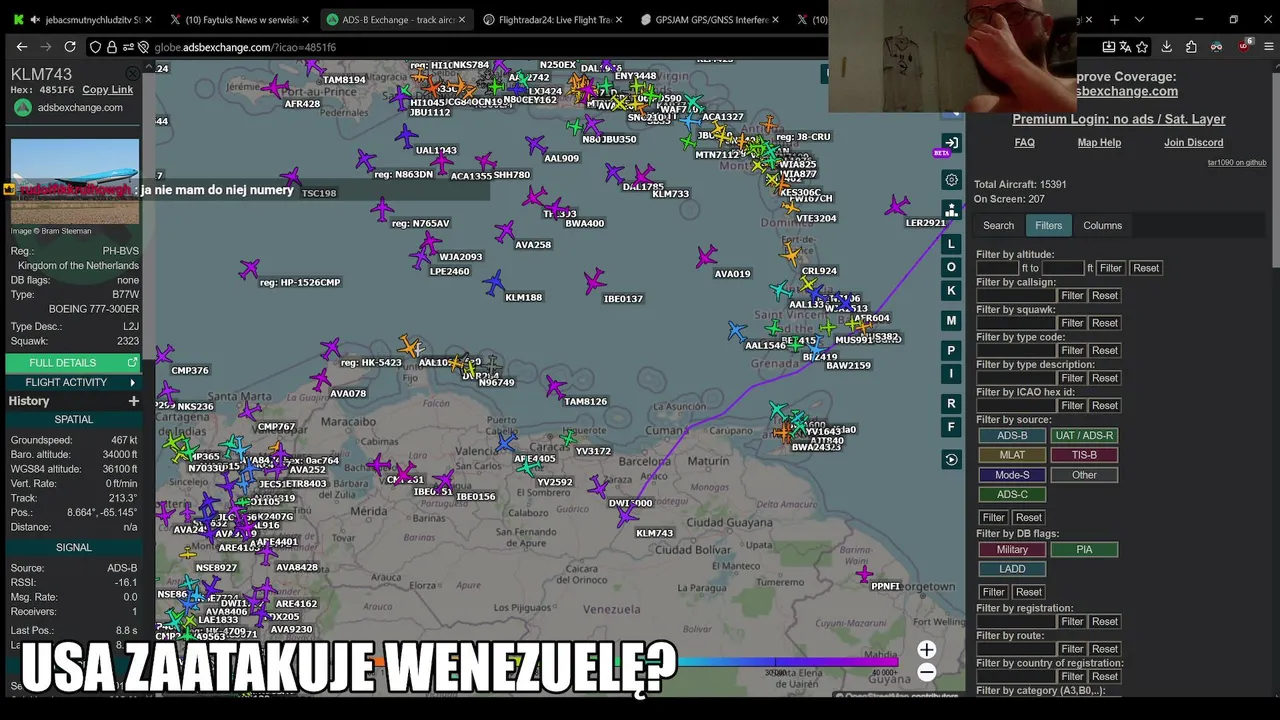The image size is (1280, 720).
Task: Select the IBE0137 aircraft icon
Action: pos(595,280)
